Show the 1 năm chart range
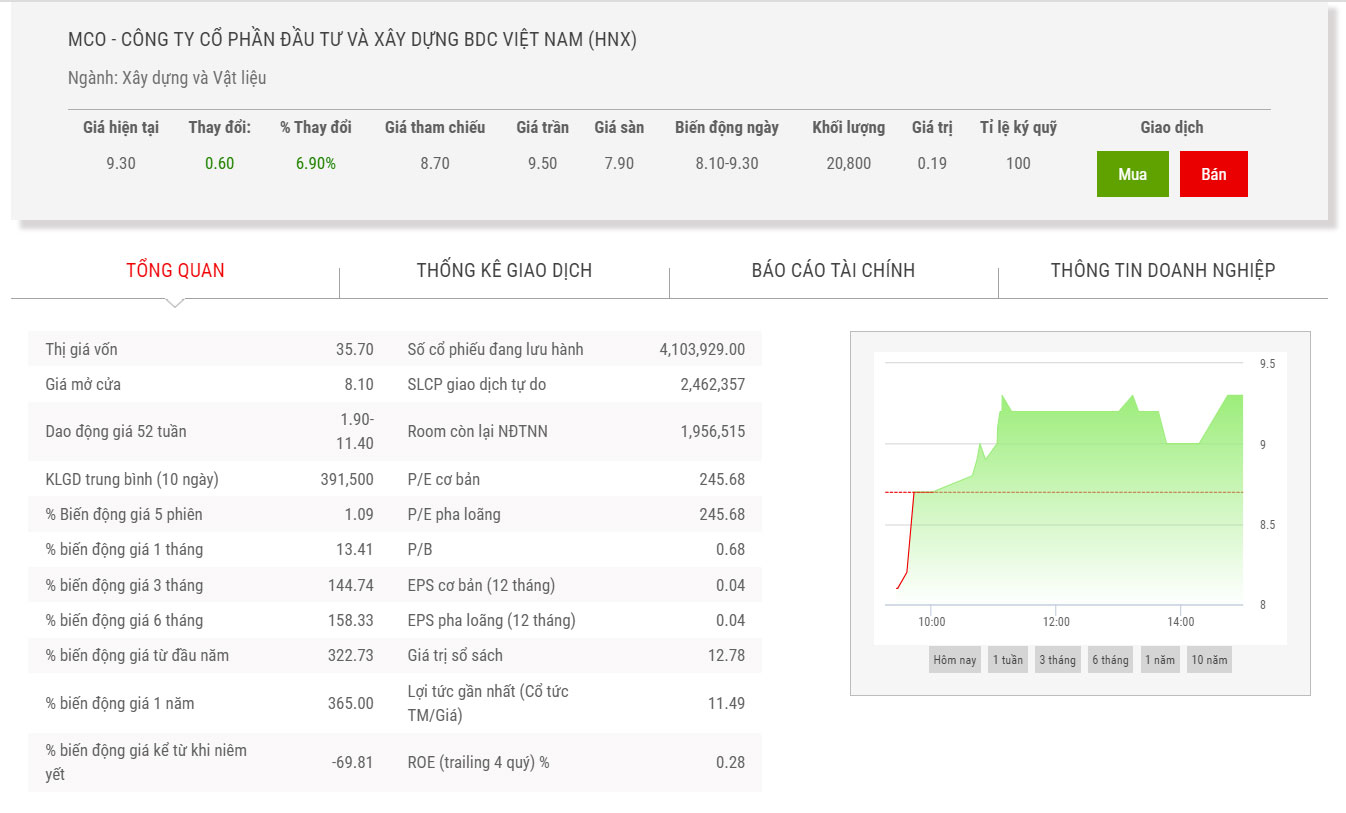The image size is (1346, 813). pos(1160,660)
